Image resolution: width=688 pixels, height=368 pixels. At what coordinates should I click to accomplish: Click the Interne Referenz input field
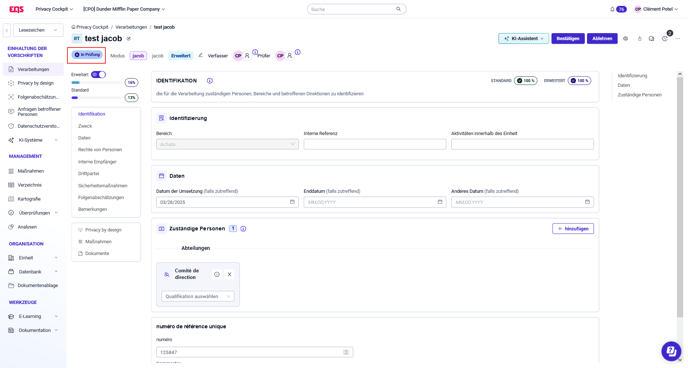(375, 144)
